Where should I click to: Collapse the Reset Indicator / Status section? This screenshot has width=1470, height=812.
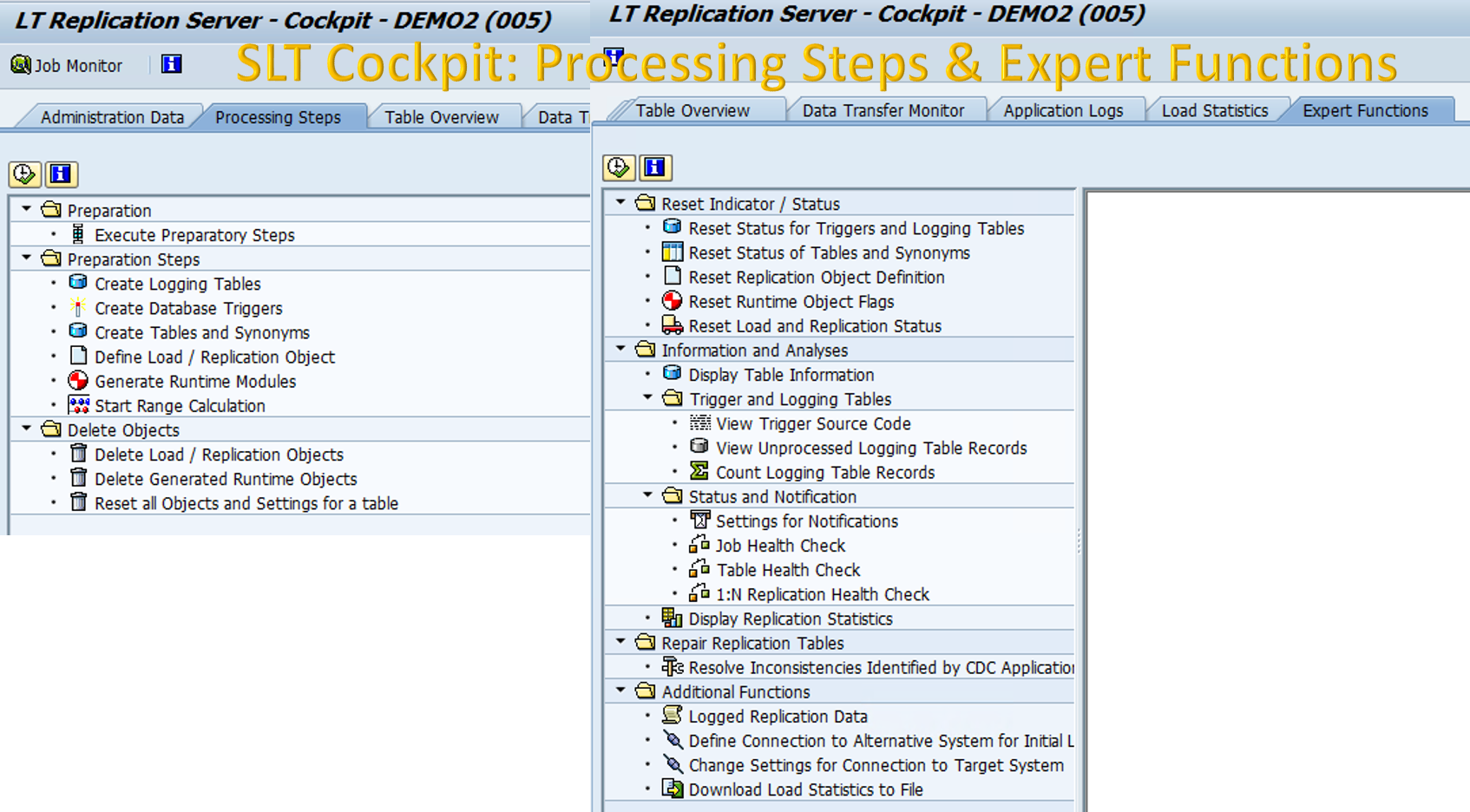pos(619,203)
